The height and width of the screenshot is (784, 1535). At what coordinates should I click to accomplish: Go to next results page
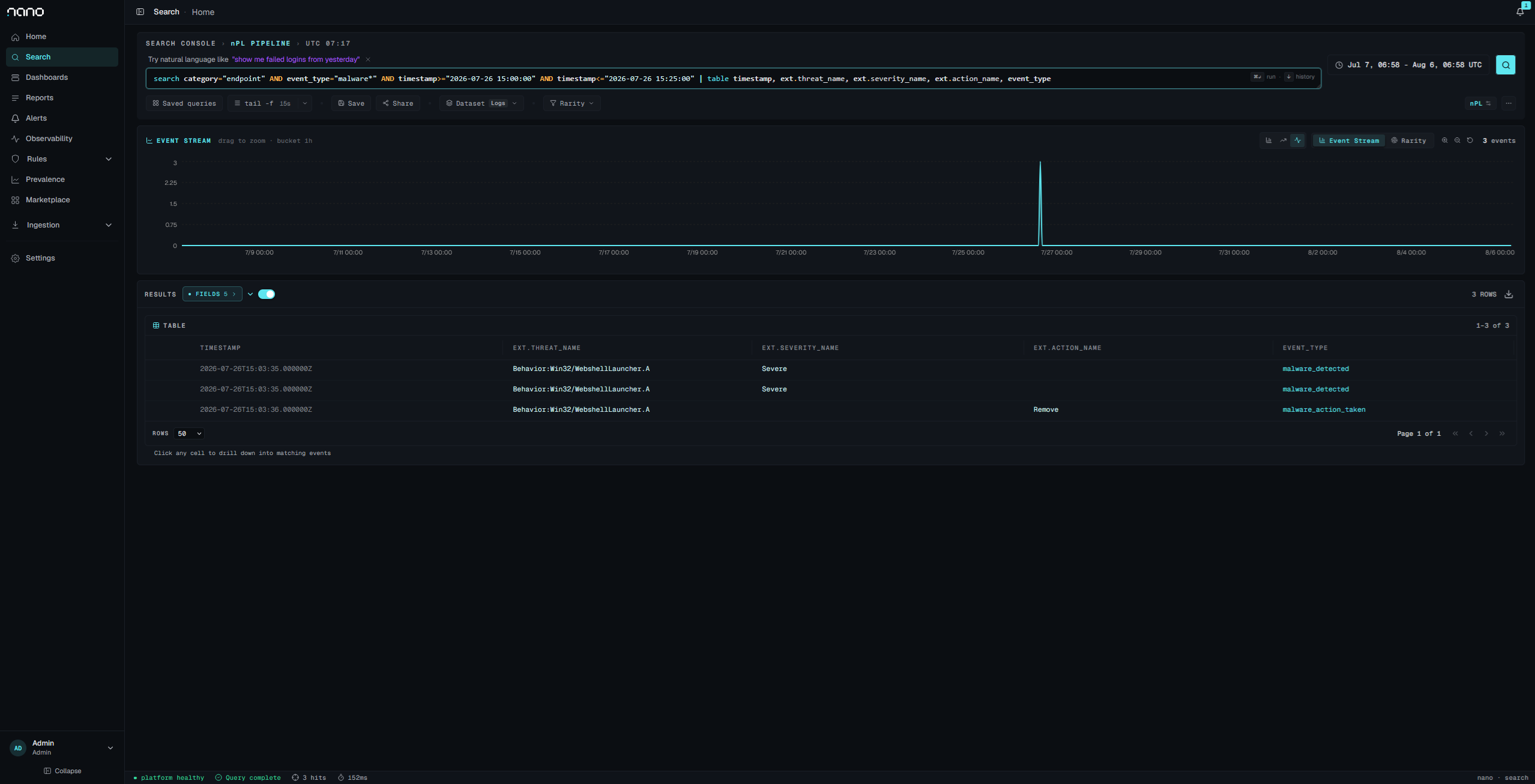coord(1486,433)
